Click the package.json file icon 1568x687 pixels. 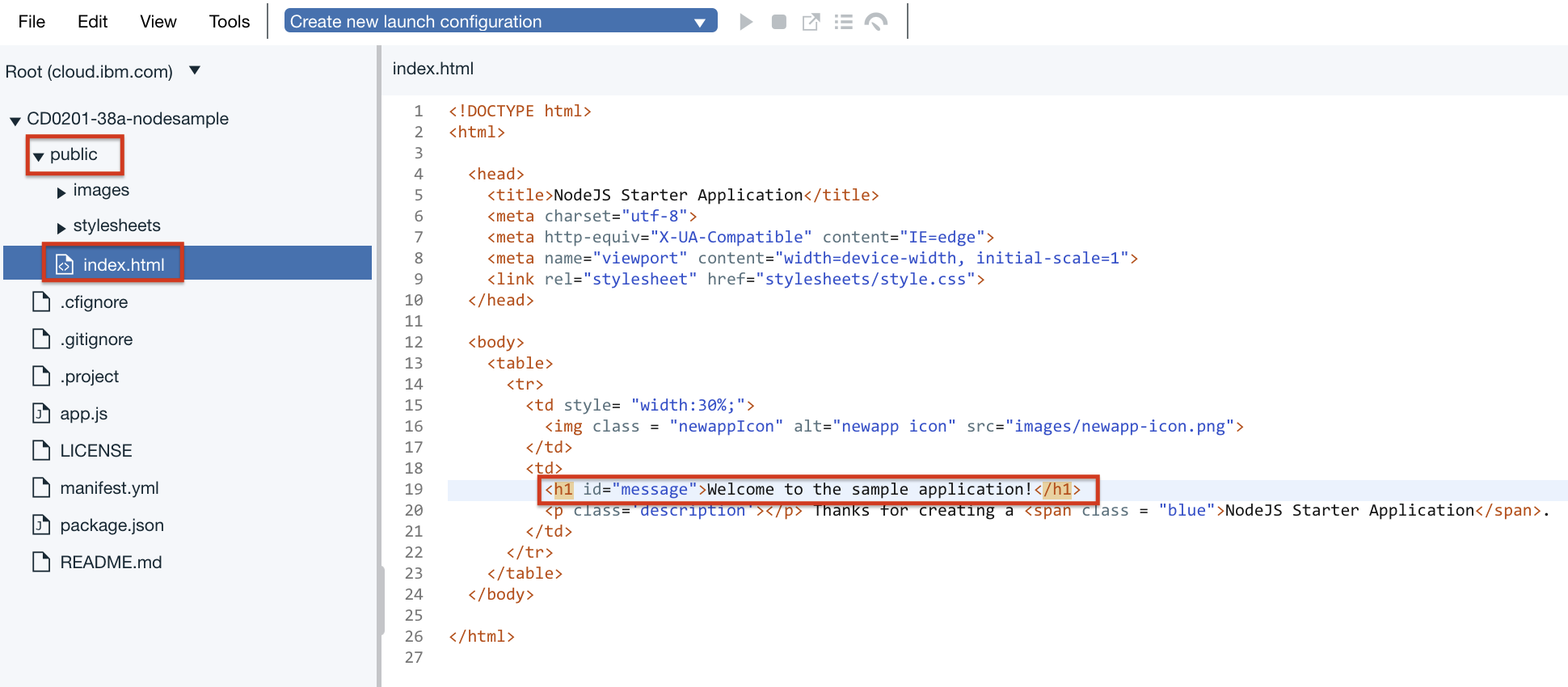(41, 525)
